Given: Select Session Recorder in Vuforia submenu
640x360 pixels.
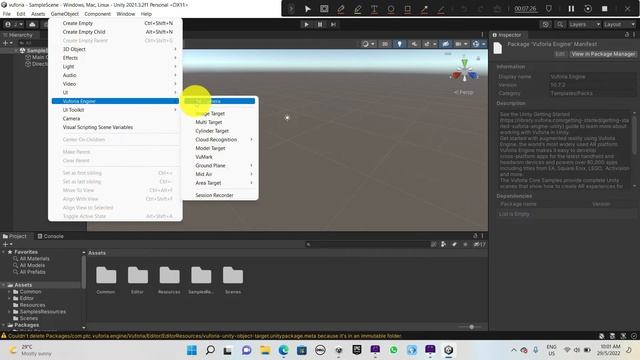Looking at the screenshot, I should 220,196.
